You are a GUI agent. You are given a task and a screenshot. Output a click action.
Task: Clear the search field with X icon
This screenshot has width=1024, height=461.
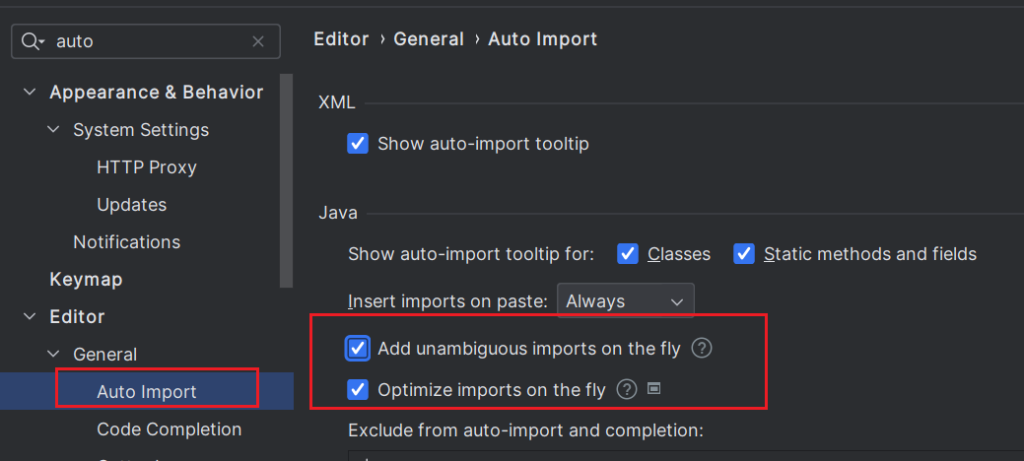point(258,42)
